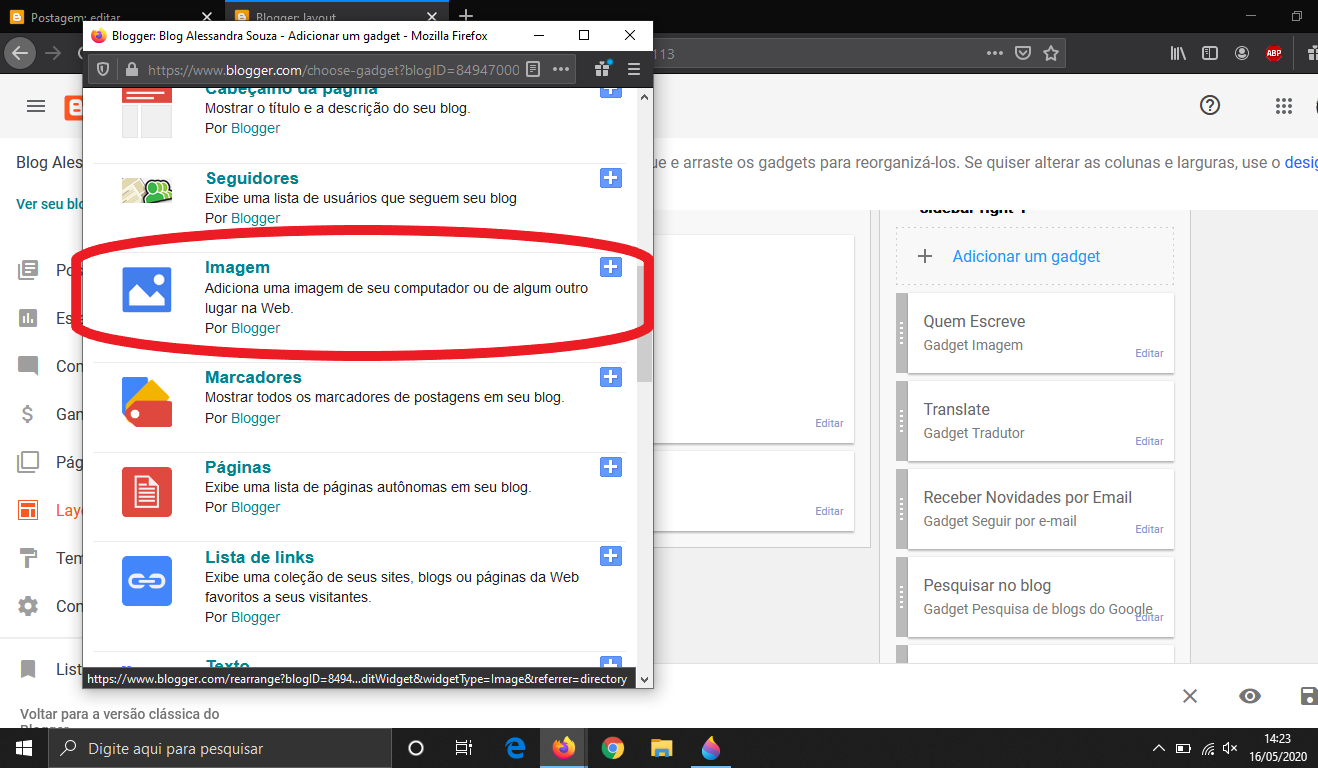Click the Seguidores gadget title

[252, 178]
